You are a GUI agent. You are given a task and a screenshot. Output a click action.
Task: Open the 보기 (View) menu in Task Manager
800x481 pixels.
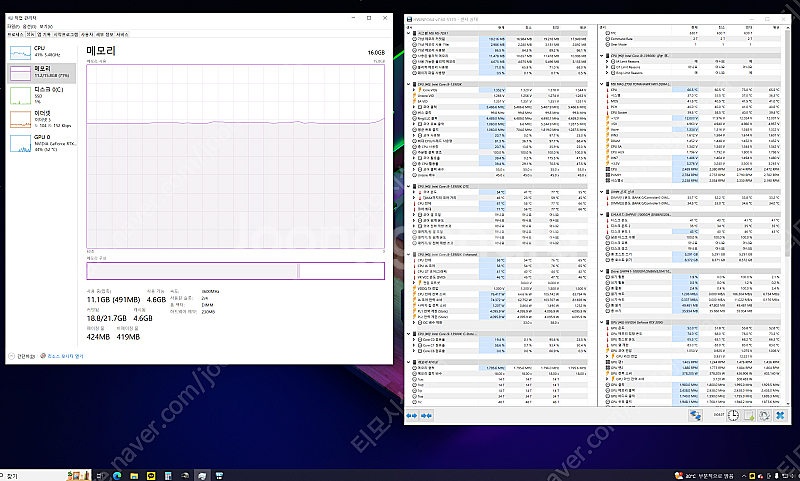[45, 27]
